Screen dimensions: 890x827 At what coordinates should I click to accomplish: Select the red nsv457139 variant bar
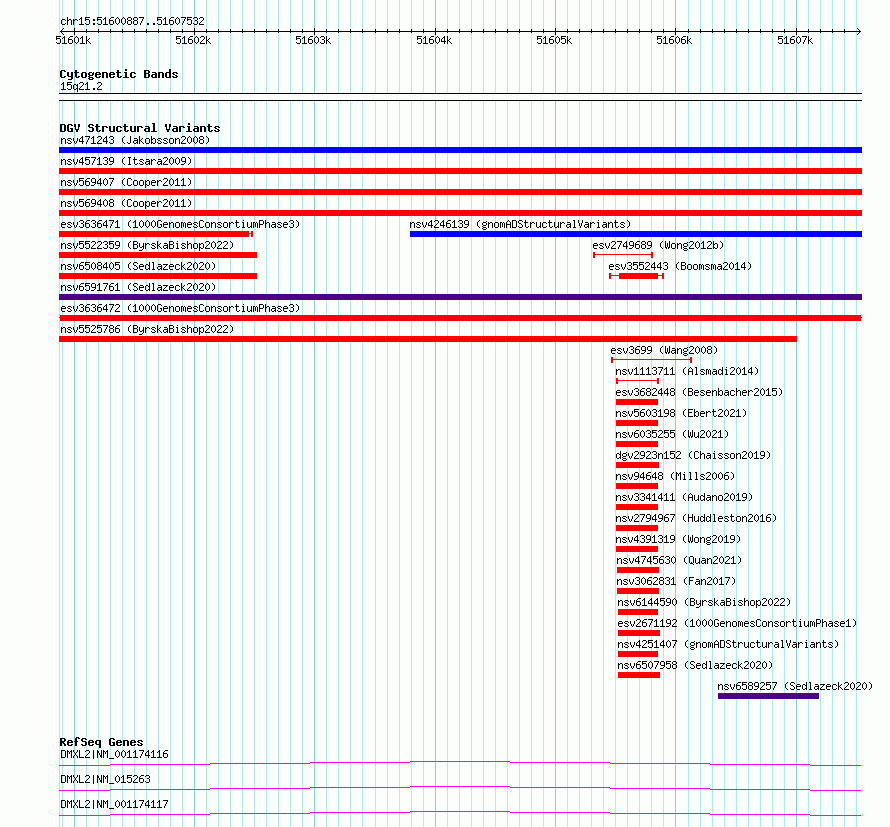(460, 171)
